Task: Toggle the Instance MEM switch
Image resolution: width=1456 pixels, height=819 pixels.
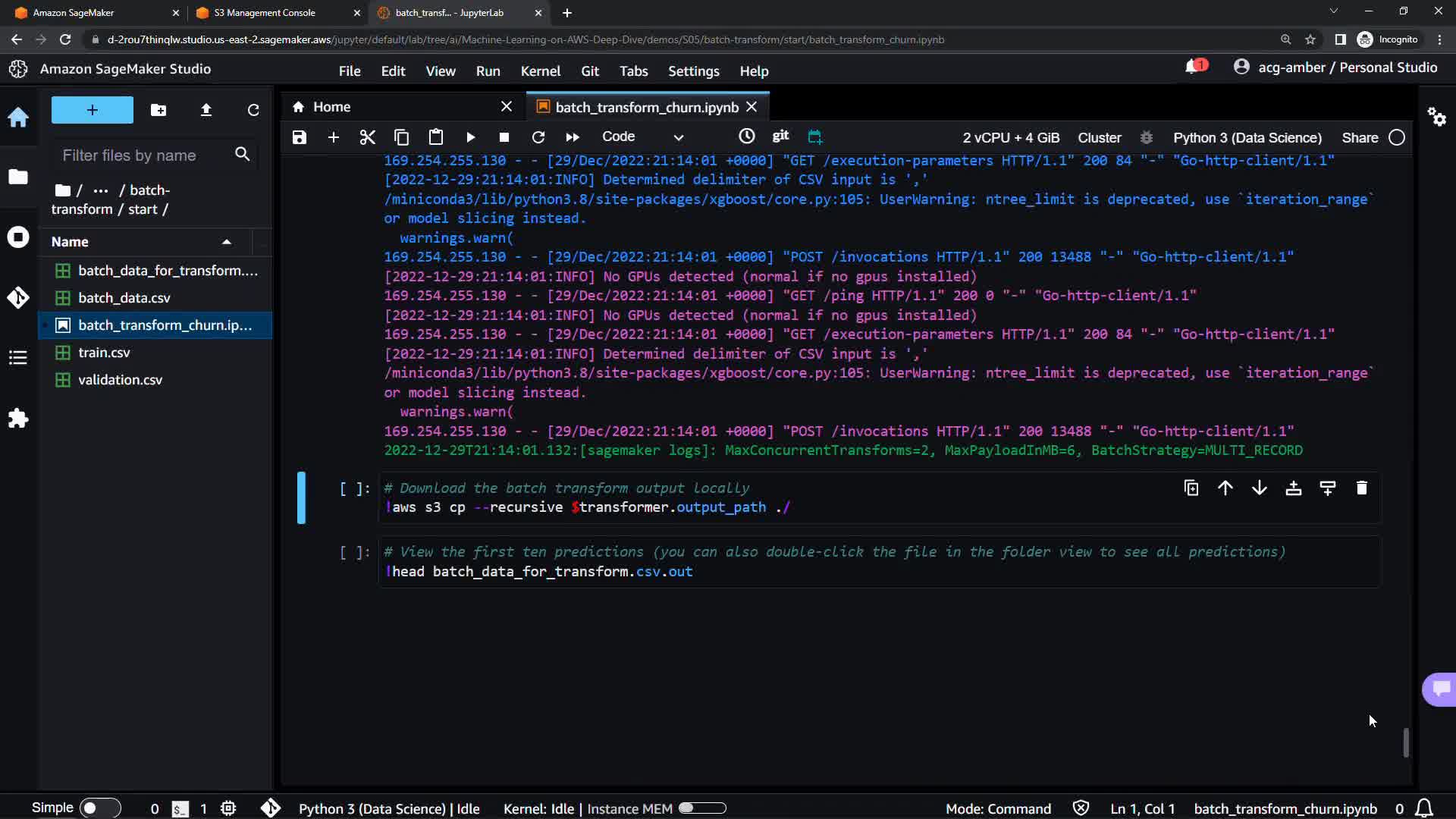Action: (x=702, y=808)
